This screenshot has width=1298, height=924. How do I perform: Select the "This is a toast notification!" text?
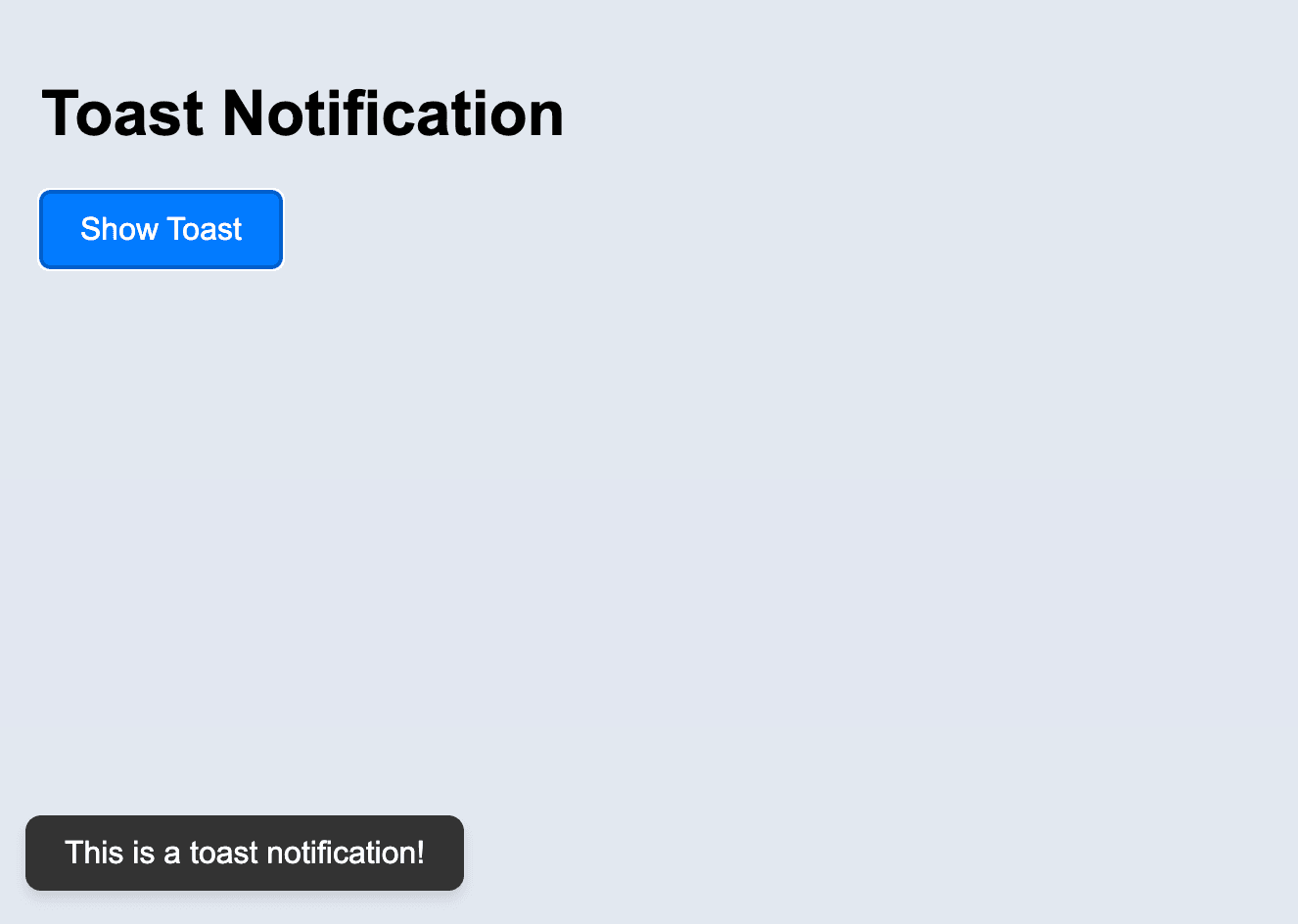(245, 853)
